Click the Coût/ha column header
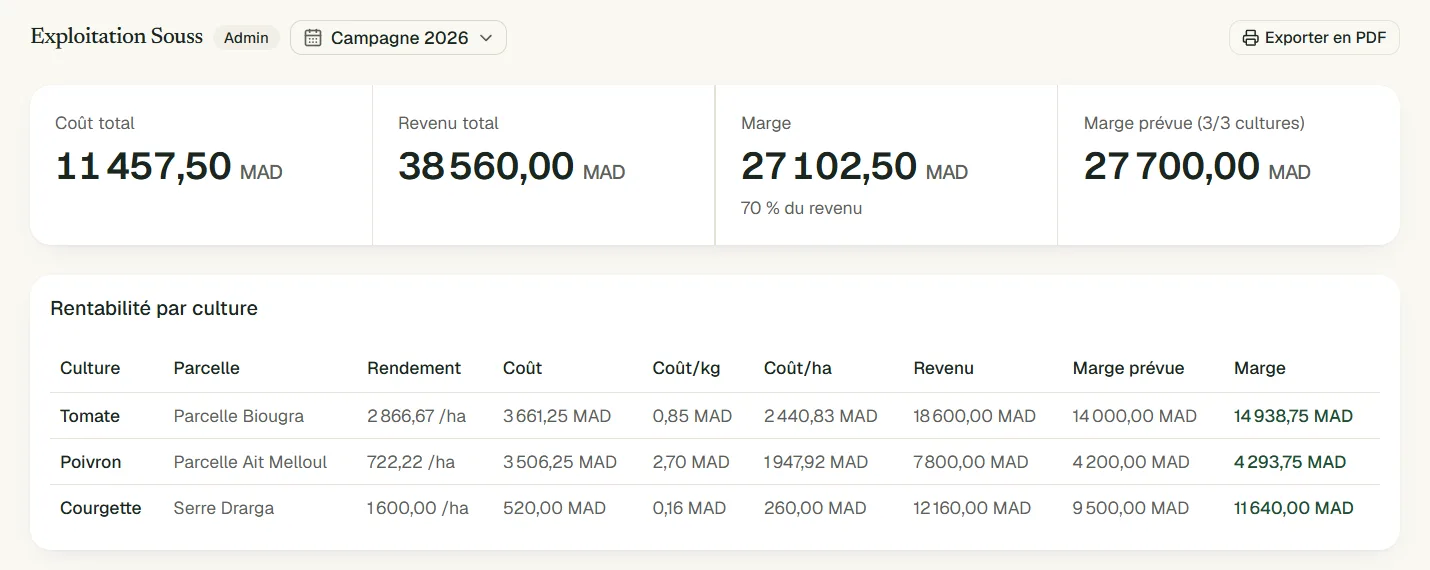The width and height of the screenshot is (1430, 570). pyautogui.click(x=798, y=368)
